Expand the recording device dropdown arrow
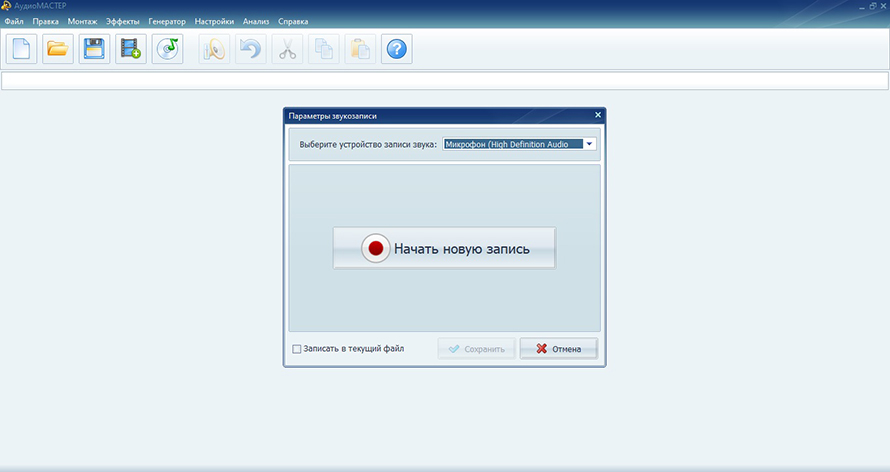The height and width of the screenshot is (472, 890). point(590,144)
